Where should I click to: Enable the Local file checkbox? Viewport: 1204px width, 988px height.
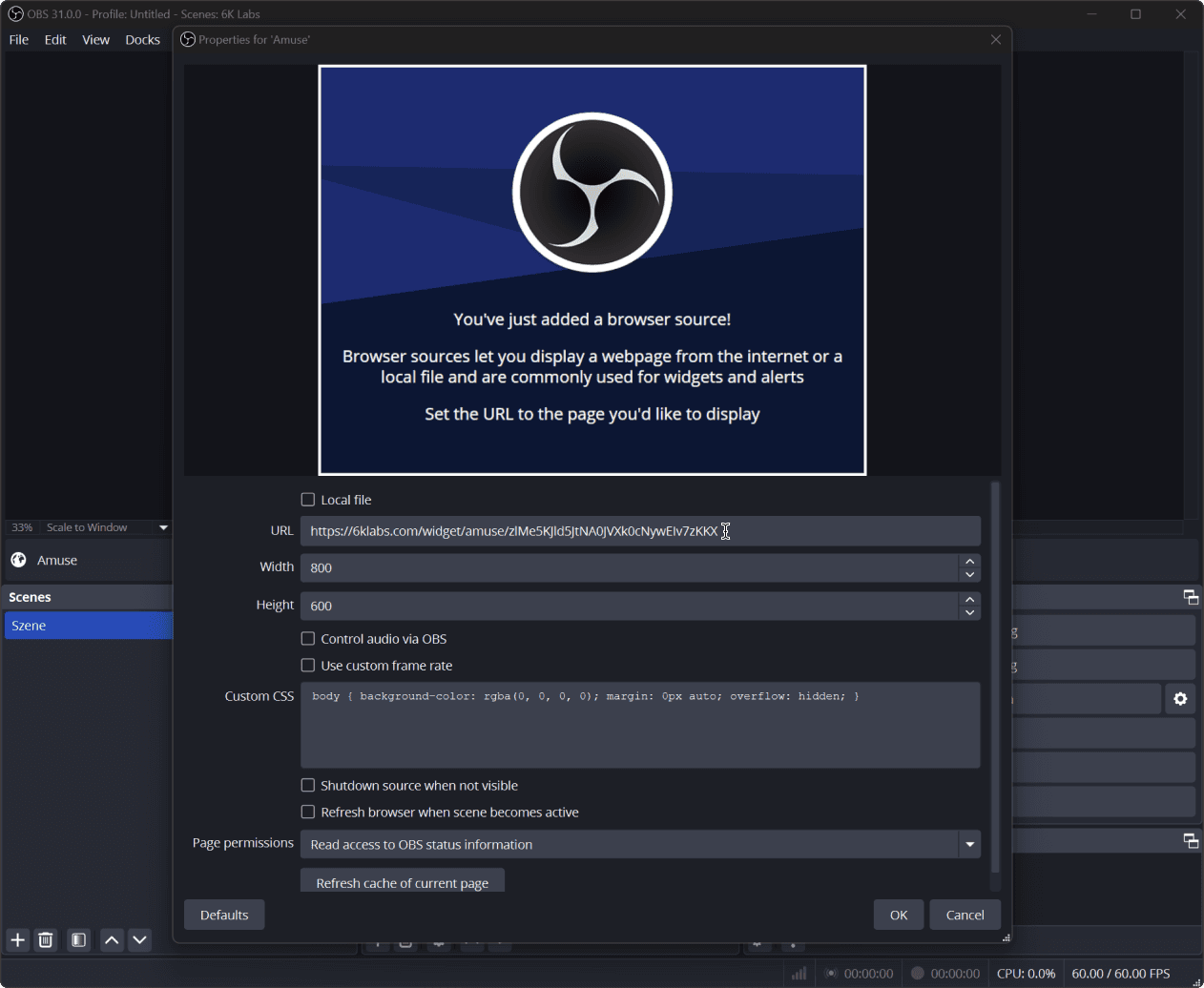pyautogui.click(x=308, y=500)
